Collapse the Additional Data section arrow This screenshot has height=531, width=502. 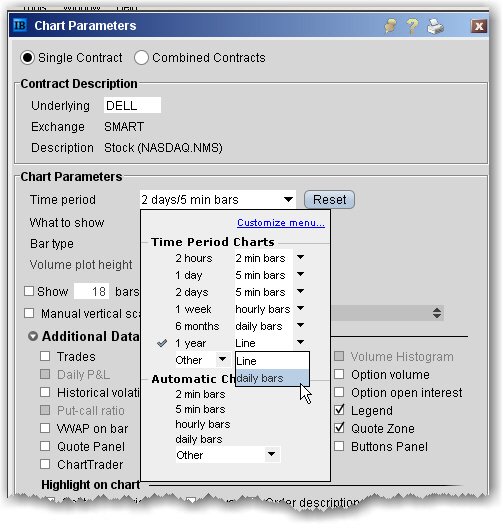33,336
